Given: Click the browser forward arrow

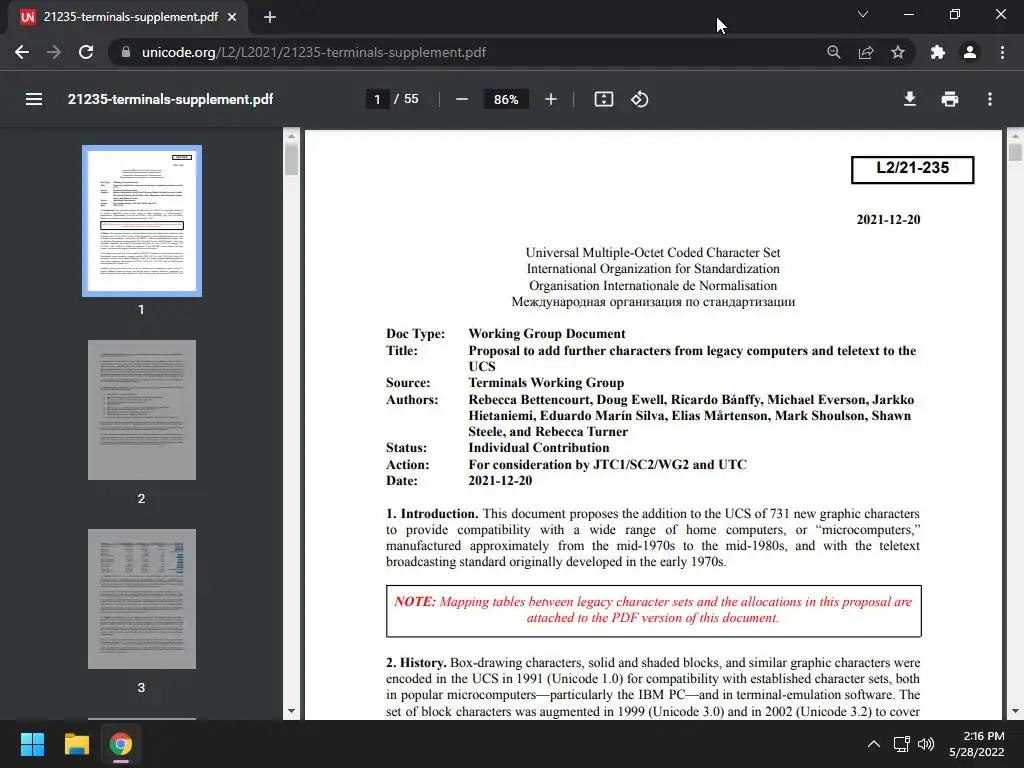Looking at the screenshot, I should (54, 52).
